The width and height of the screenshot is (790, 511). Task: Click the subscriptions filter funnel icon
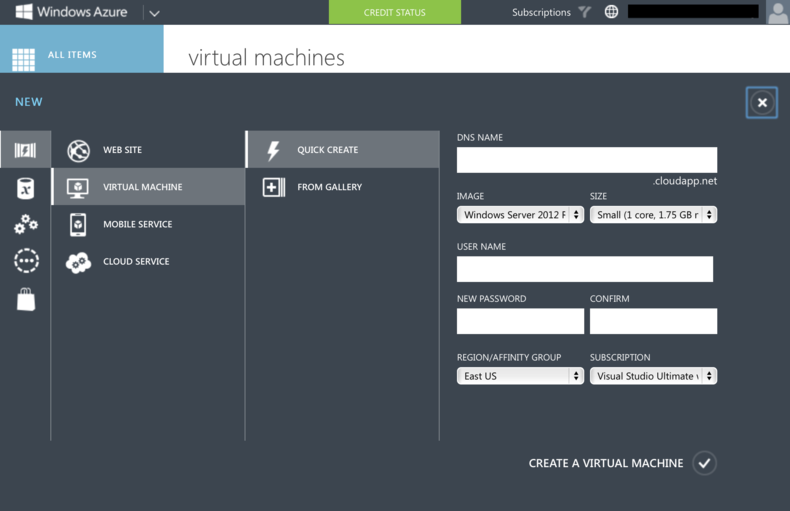point(584,12)
